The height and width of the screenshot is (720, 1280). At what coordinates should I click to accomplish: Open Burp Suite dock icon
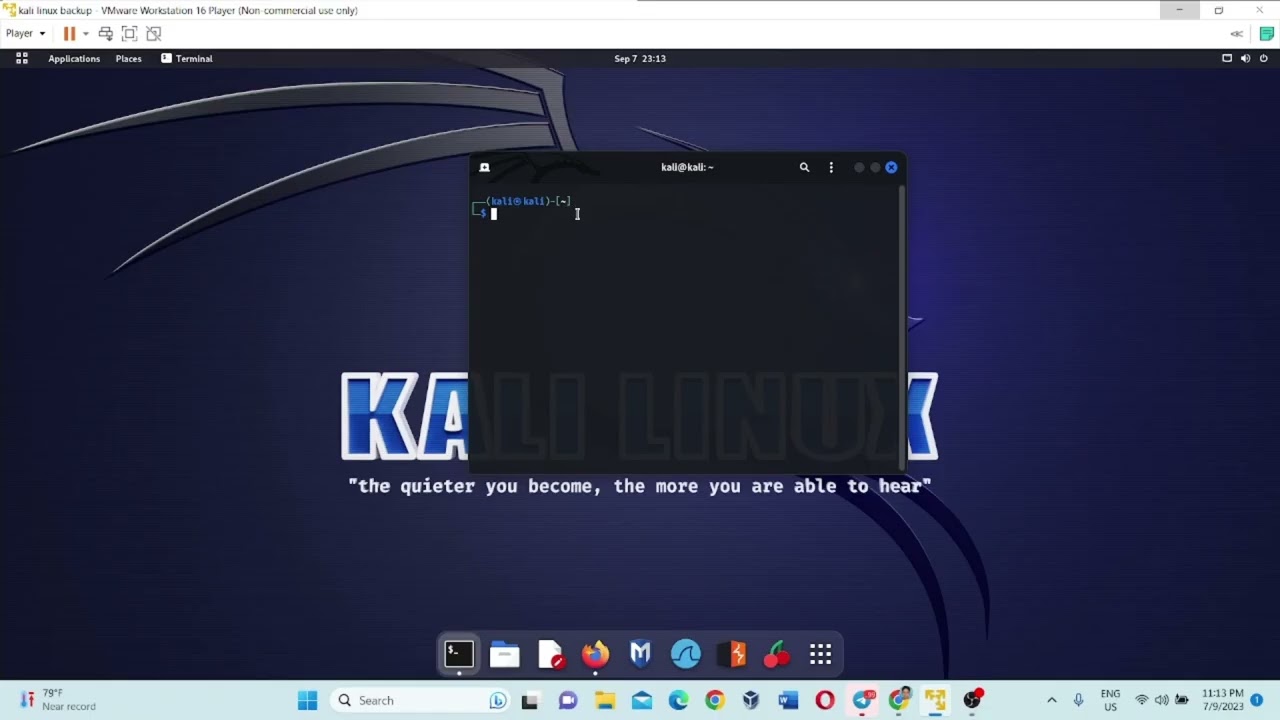[x=732, y=654]
